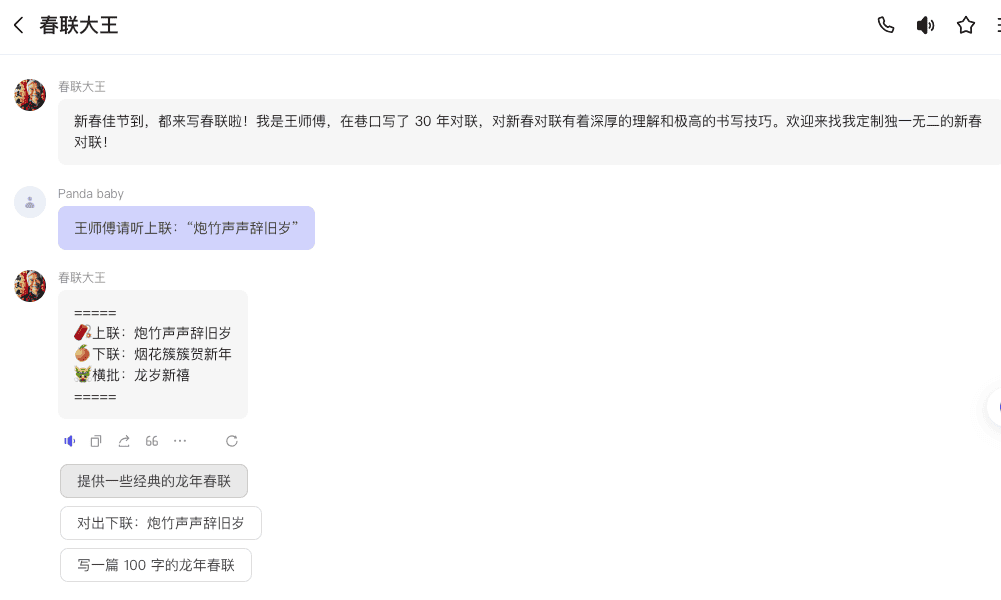Click the 春联大王 title in header

(79, 25)
